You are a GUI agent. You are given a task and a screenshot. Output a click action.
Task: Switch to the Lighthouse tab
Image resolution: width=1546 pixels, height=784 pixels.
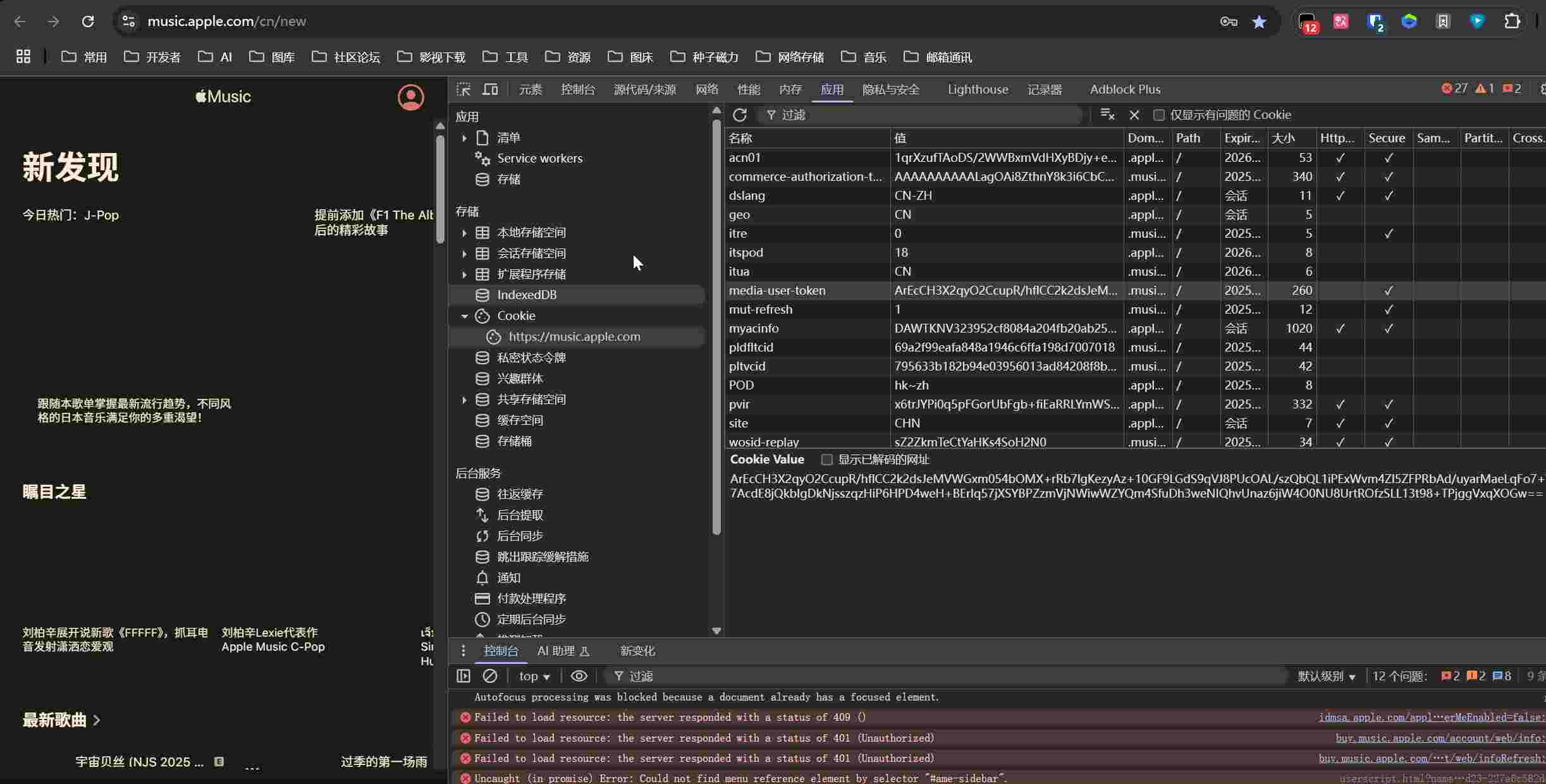[x=978, y=89]
